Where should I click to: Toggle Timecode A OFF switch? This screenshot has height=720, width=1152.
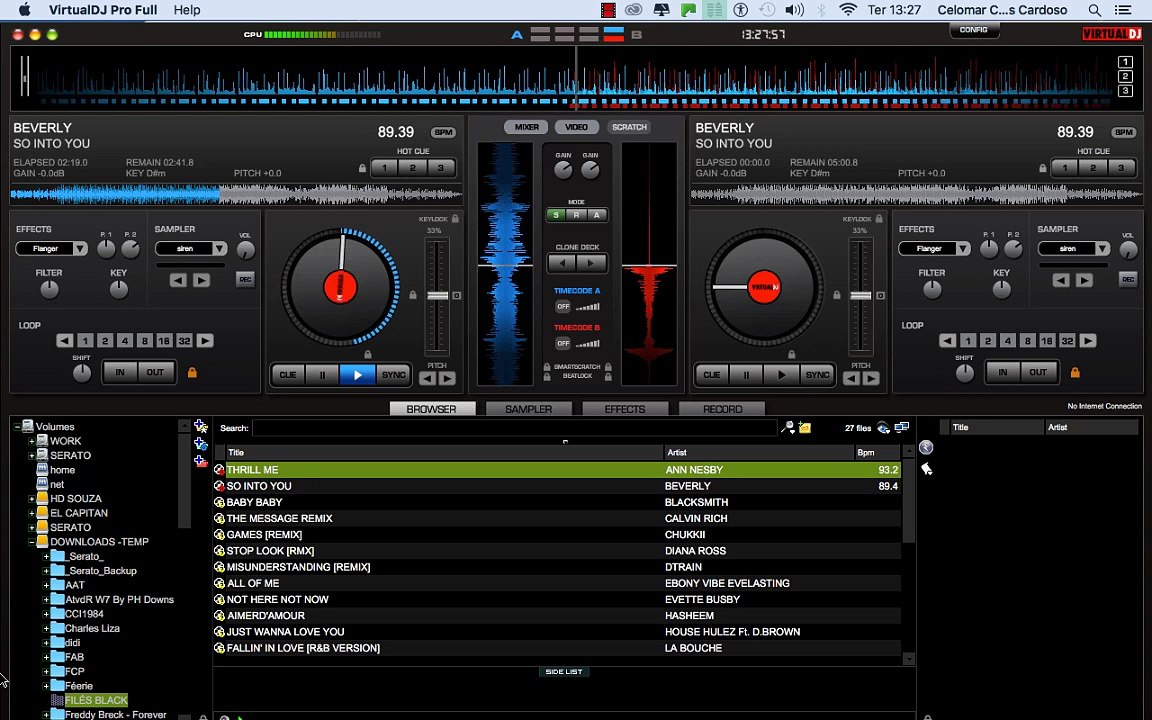563,306
